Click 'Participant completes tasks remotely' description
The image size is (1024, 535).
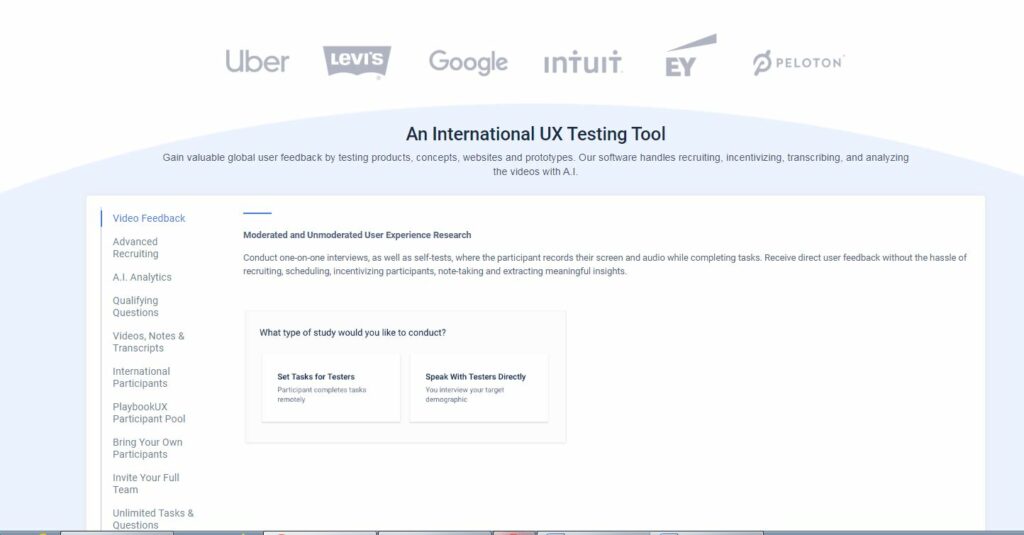tap(322, 395)
